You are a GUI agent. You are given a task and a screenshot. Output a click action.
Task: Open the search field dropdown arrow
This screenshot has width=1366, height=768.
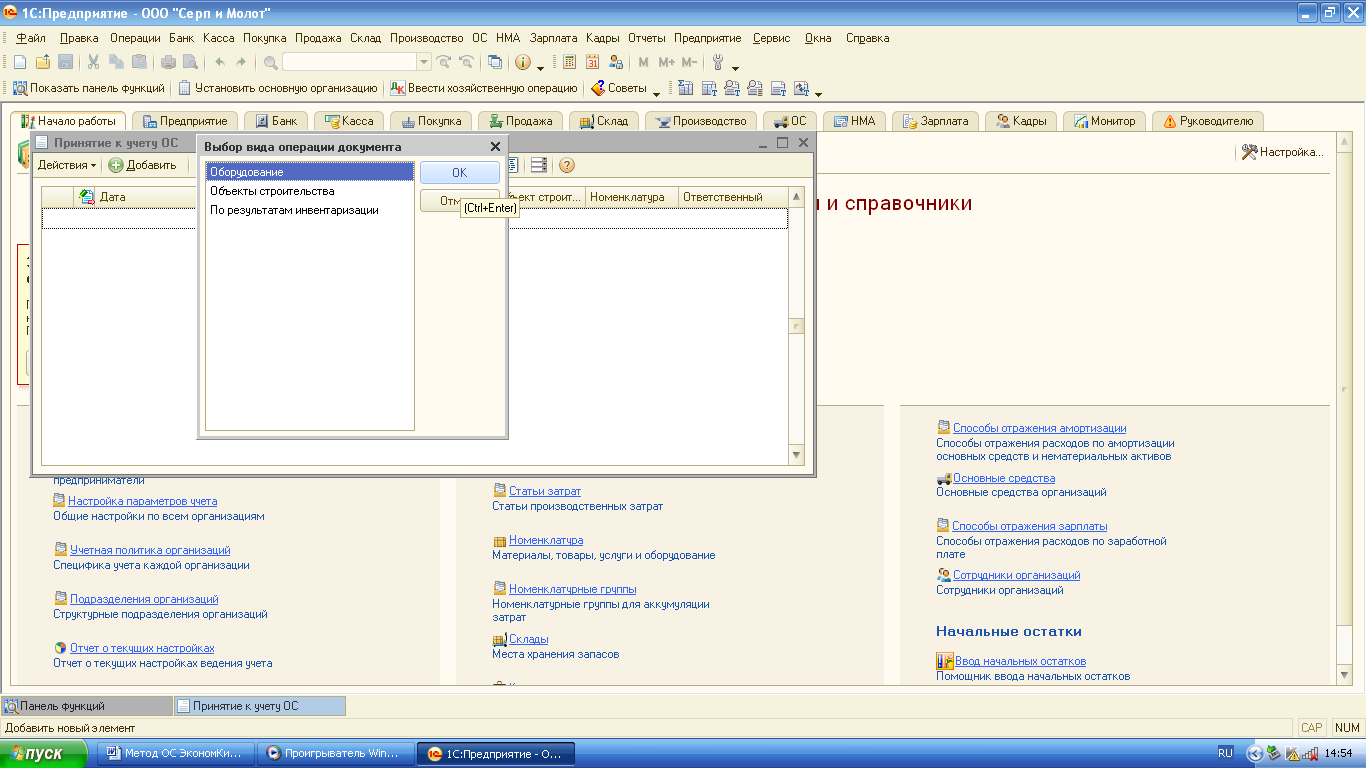(x=424, y=62)
